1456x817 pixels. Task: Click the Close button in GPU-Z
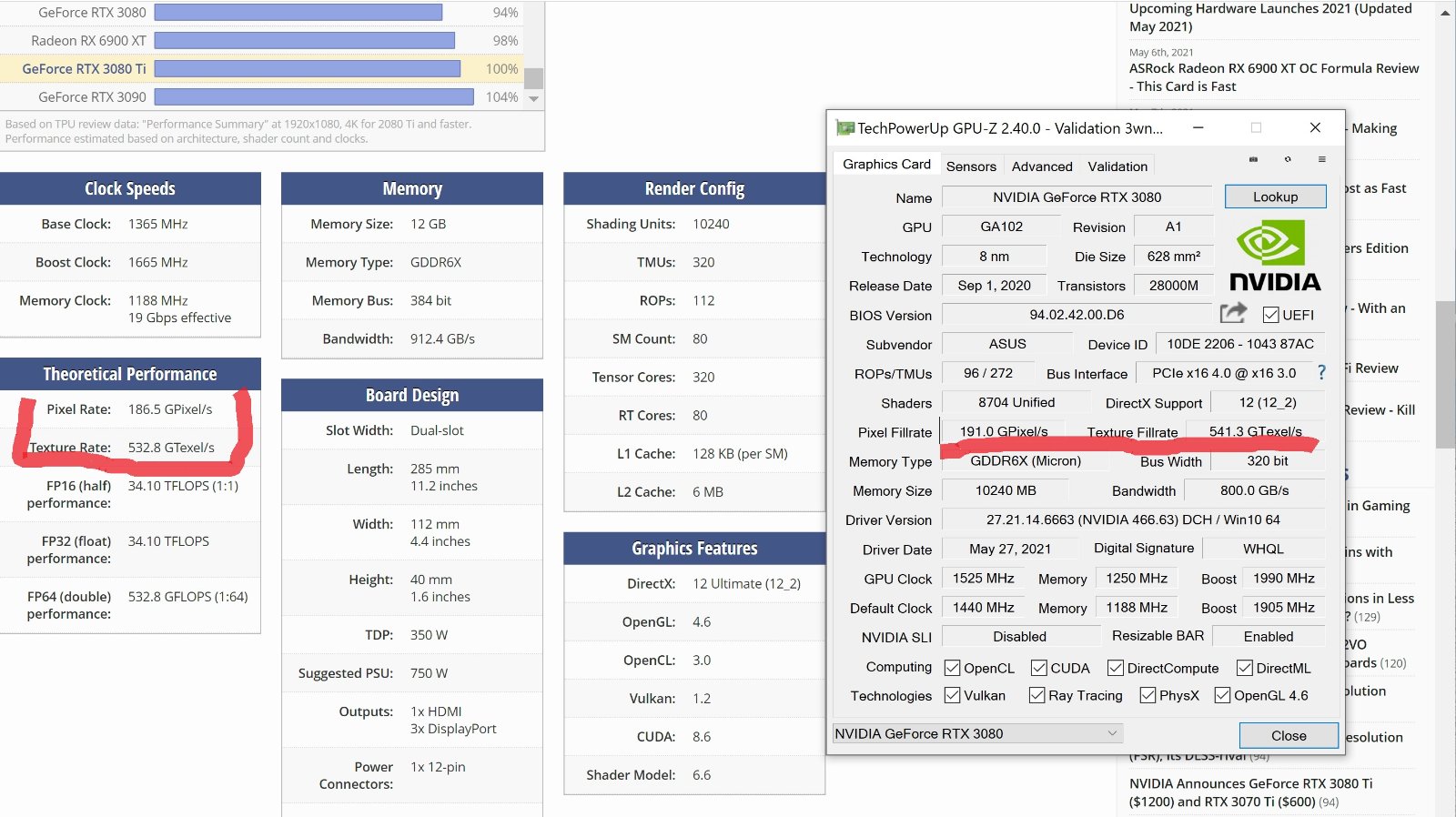1289,735
